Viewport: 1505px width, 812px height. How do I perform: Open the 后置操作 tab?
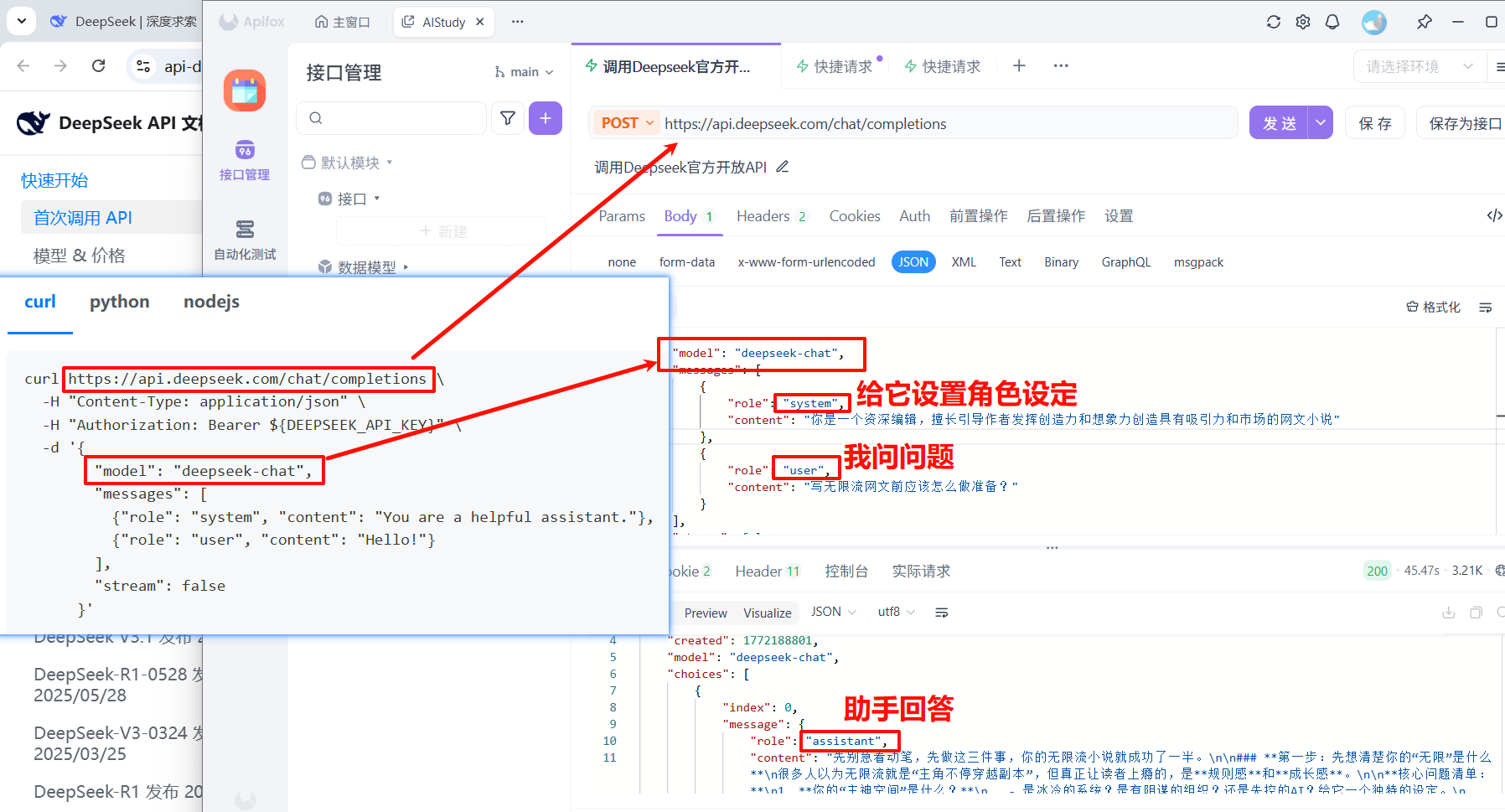(x=1056, y=216)
